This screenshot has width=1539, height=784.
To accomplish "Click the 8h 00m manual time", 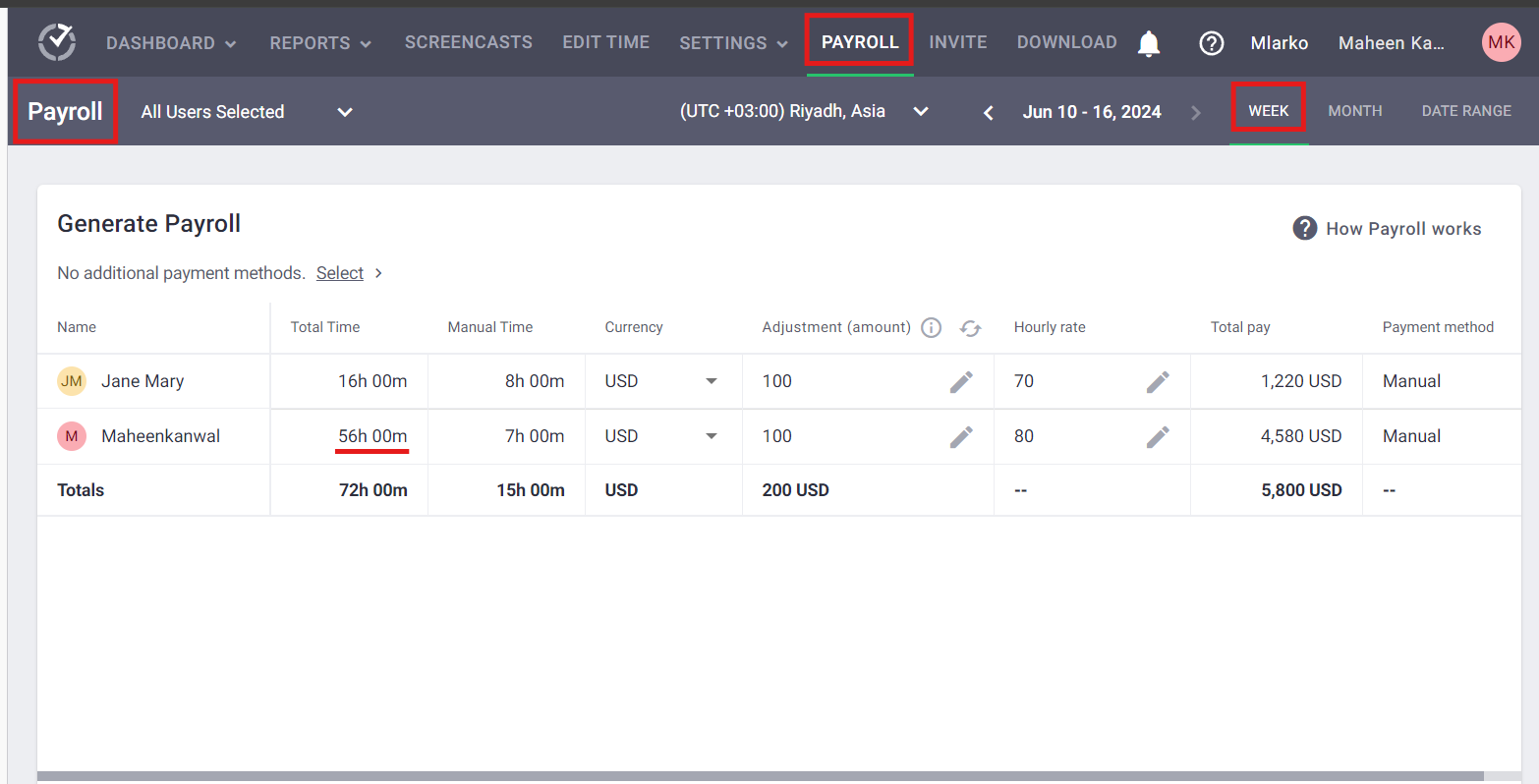I will tap(535, 381).
